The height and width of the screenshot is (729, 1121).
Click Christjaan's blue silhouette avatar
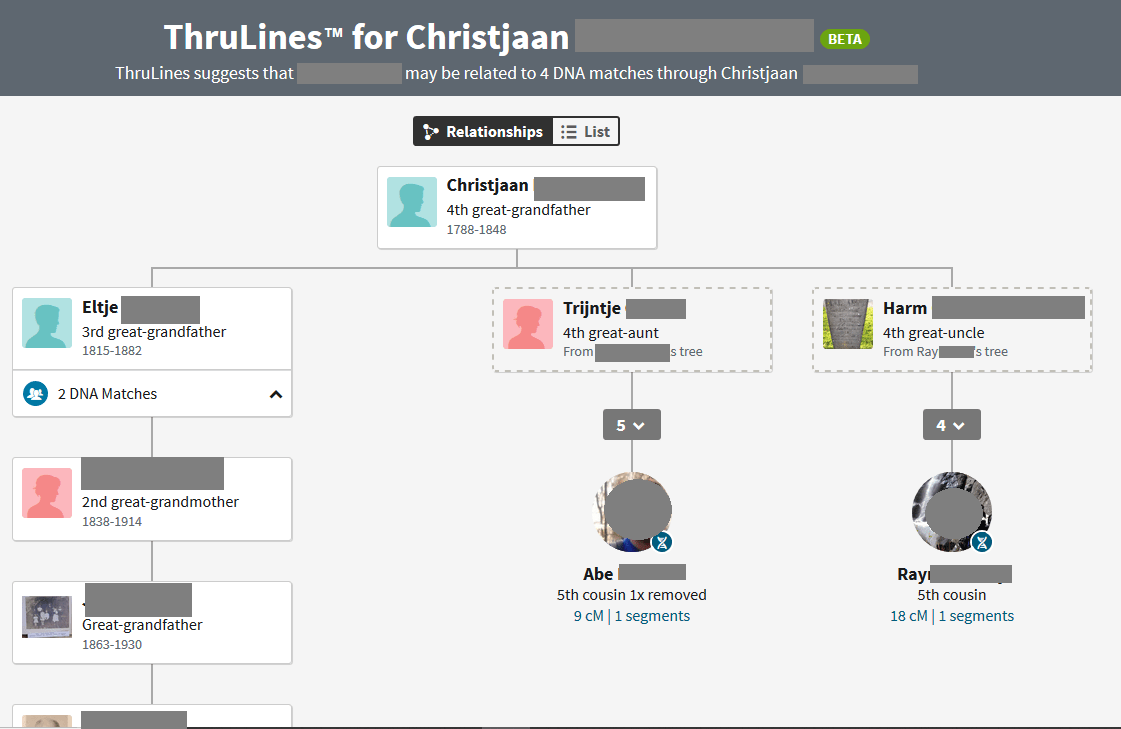click(412, 202)
